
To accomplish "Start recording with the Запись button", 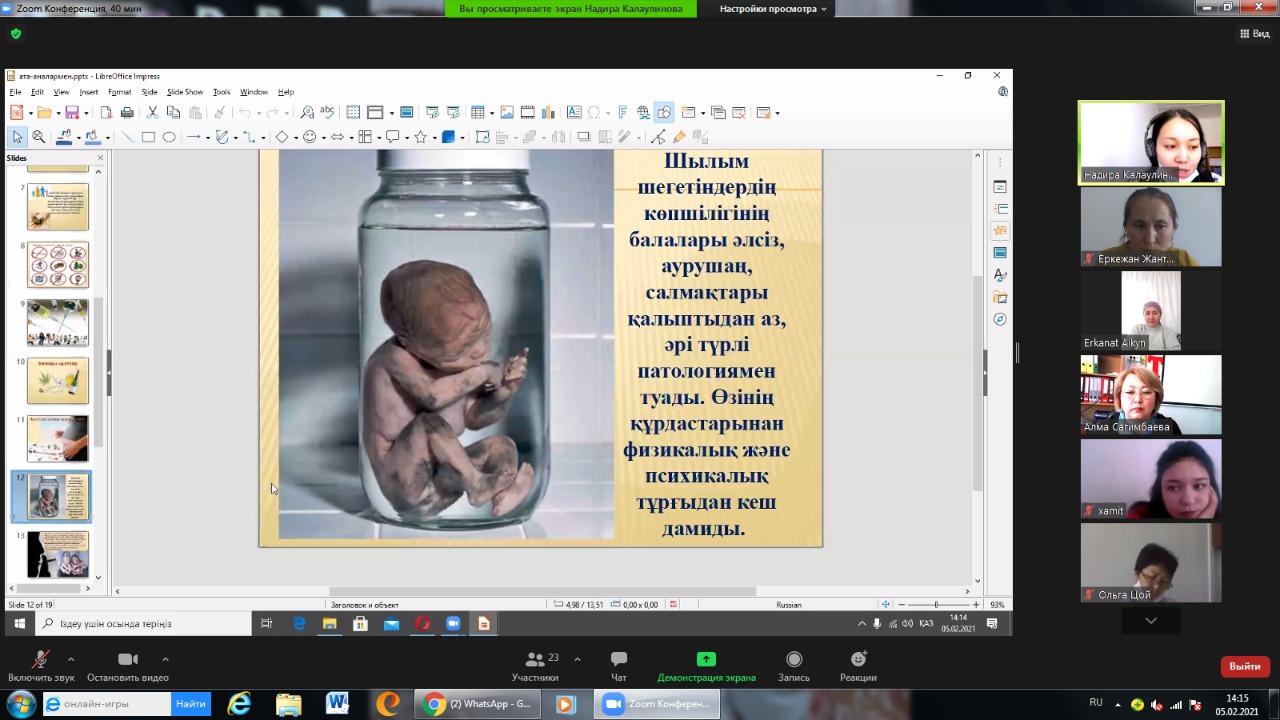I will (794, 666).
